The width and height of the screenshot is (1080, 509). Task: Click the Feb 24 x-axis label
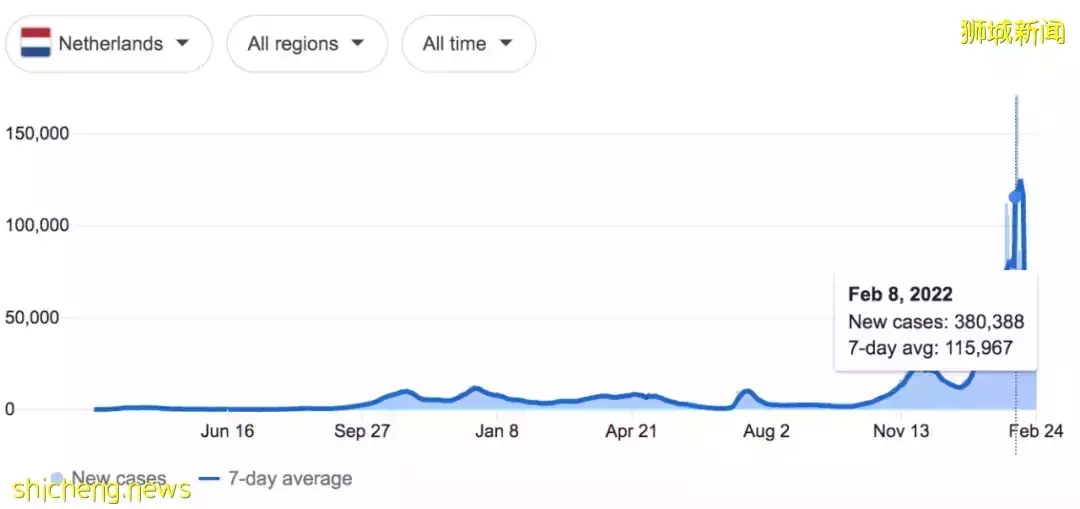tap(1035, 431)
